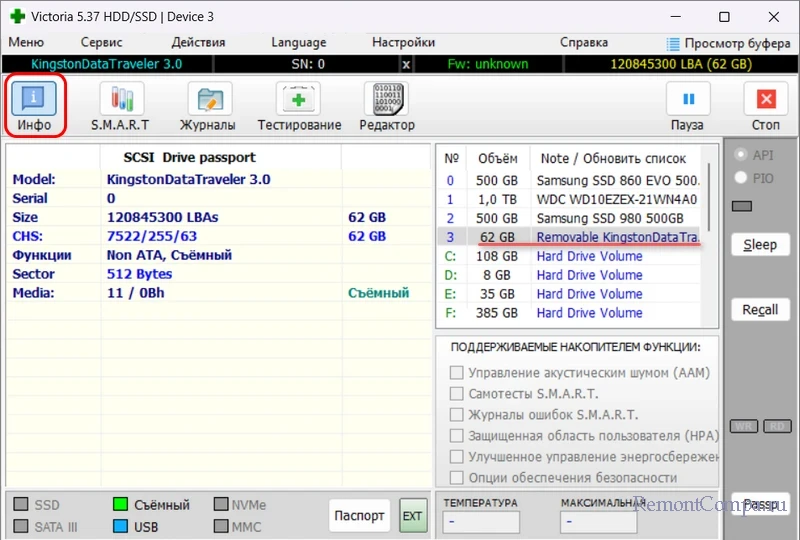Toggle Опции обеспечения безопасности checkbox
Image resolution: width=800 pixels, height=540 pixels.
click(457, 477)
